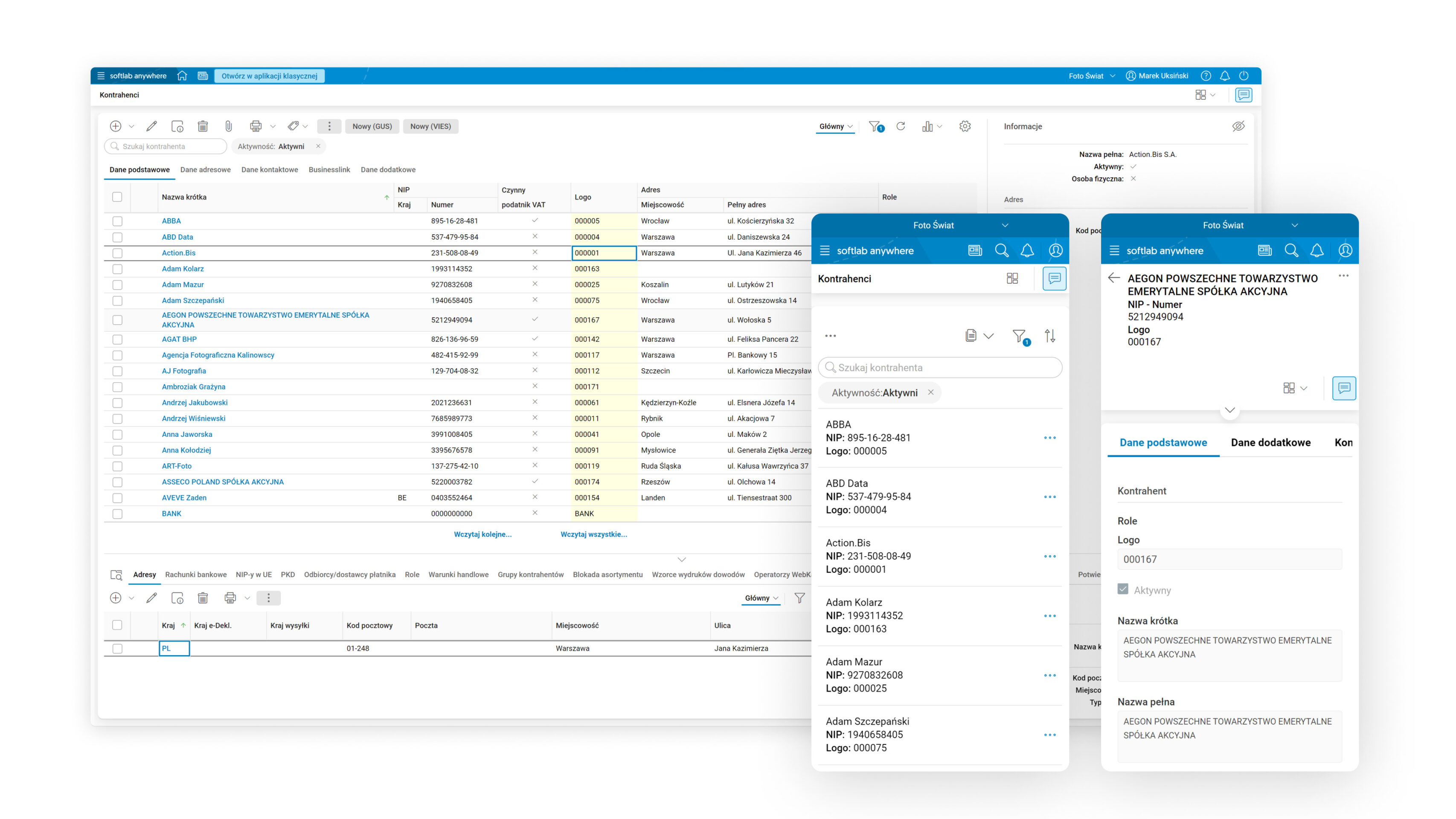1456x819 pixels.
Task: Expand the print icon dropdown arrow
Action: point(273,126)
